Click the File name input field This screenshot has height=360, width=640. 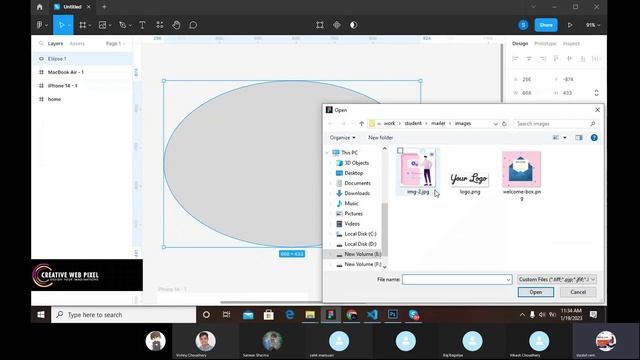454,280
